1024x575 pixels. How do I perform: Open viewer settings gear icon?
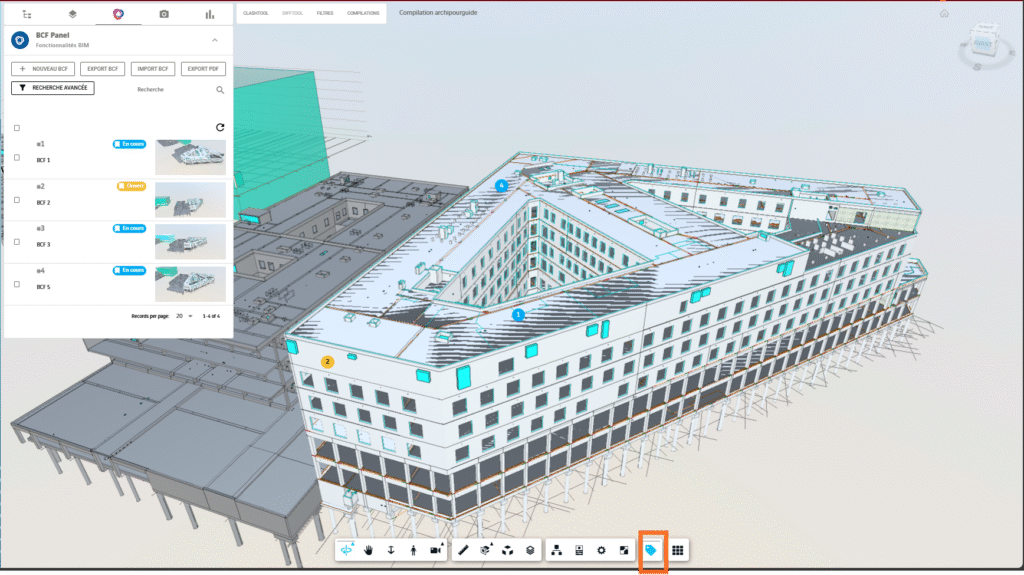pos(601,550)
